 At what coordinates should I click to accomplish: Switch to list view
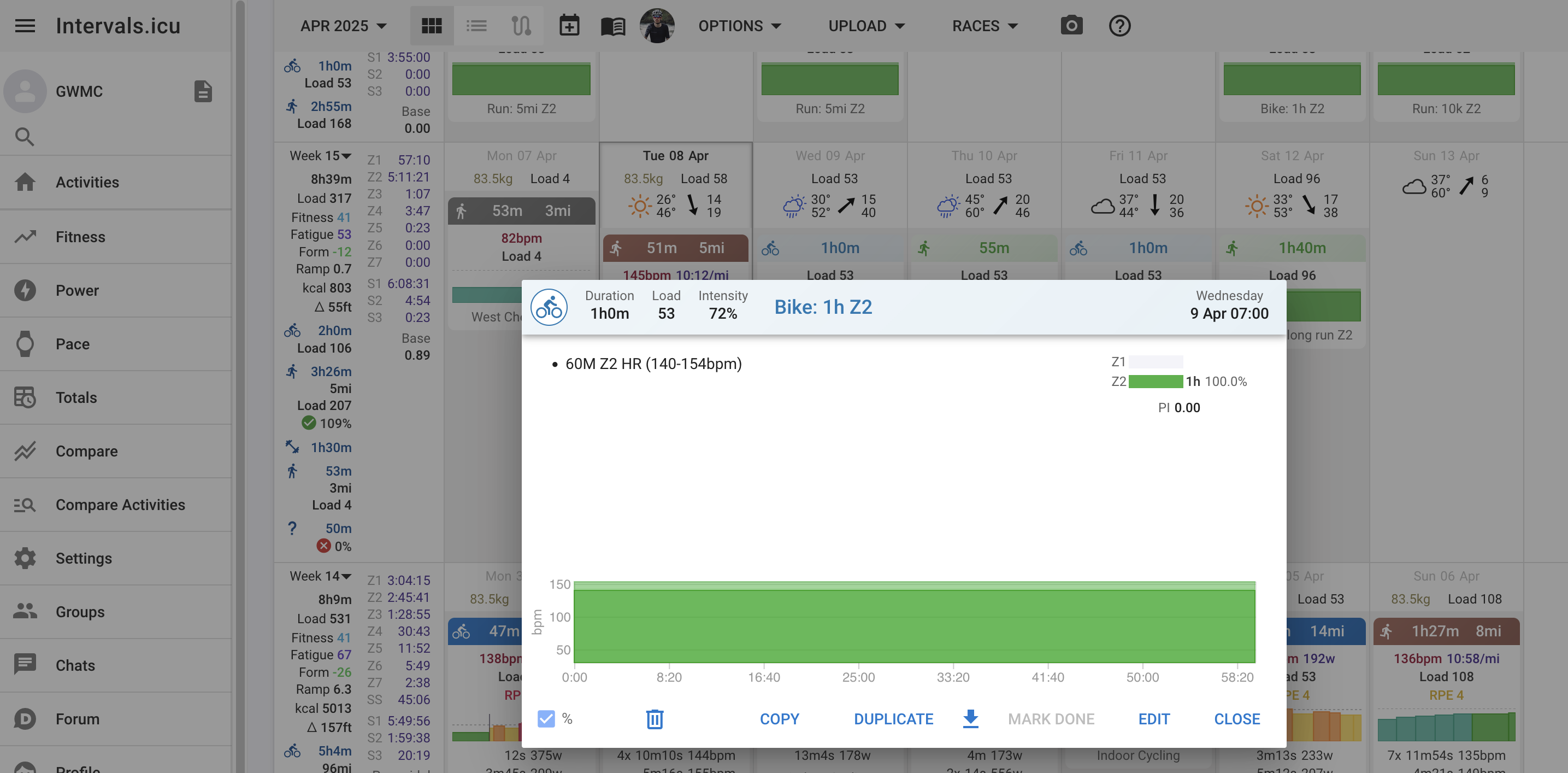point(476,26)
